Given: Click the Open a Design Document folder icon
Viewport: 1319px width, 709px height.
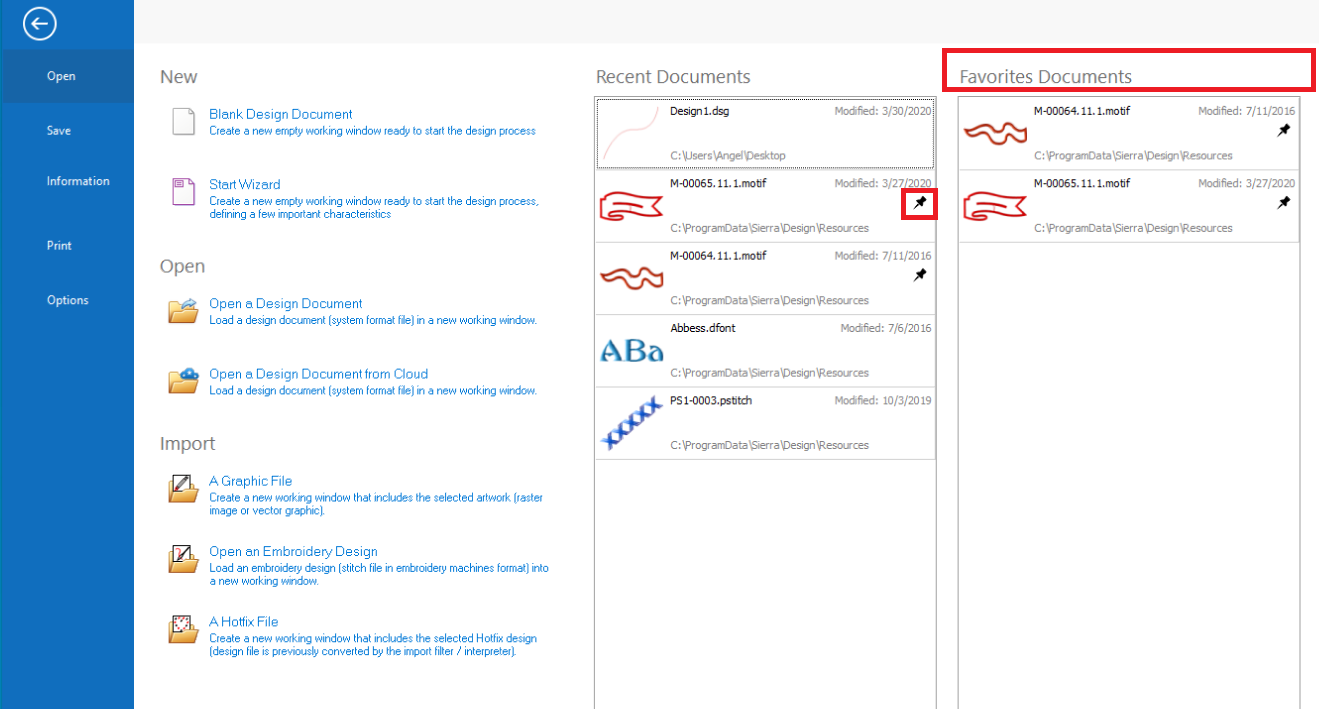Looking at the screenshot, I should pyautogui.click(x=183, y=311).
